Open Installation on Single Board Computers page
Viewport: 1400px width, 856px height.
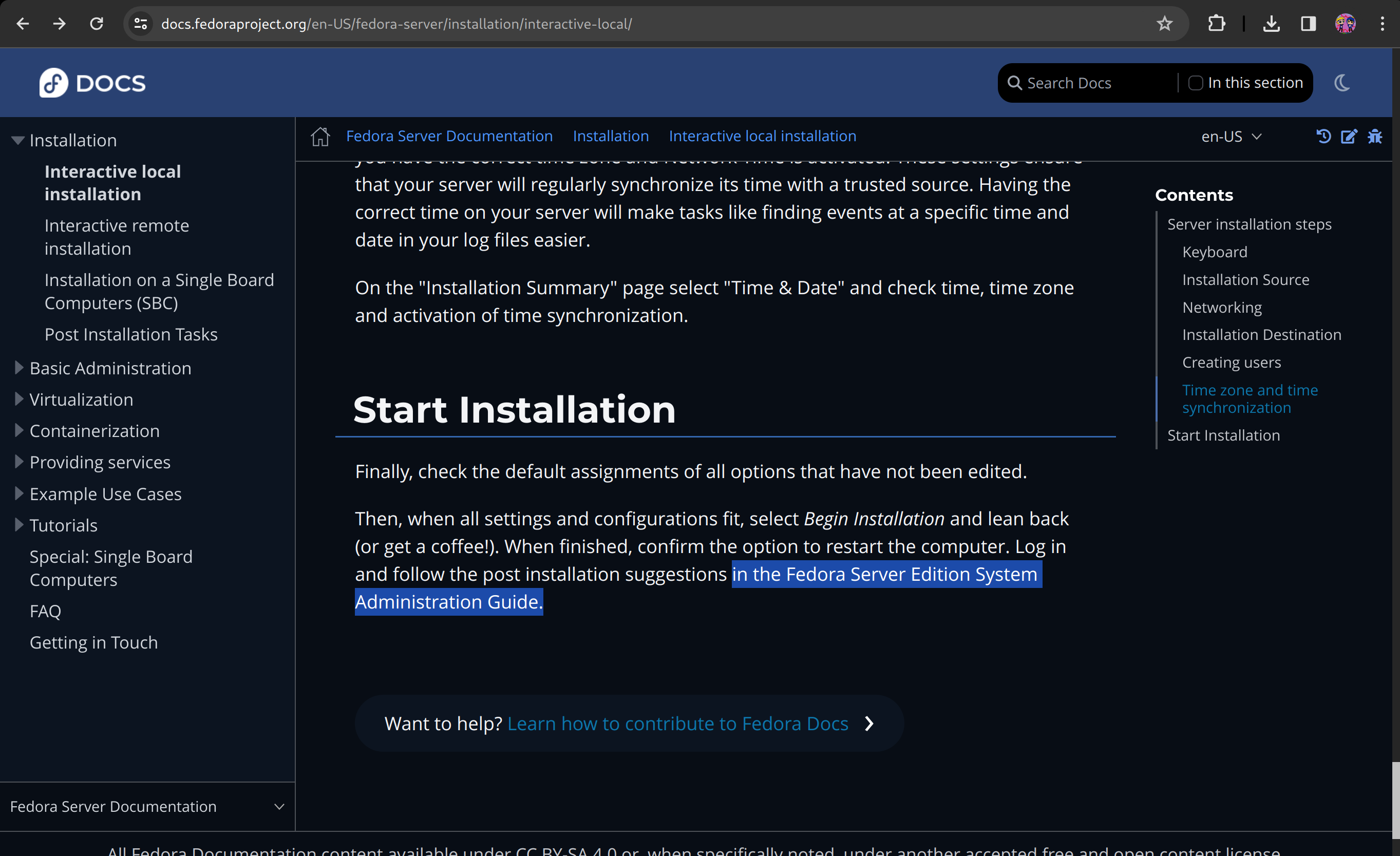point(159,291)
